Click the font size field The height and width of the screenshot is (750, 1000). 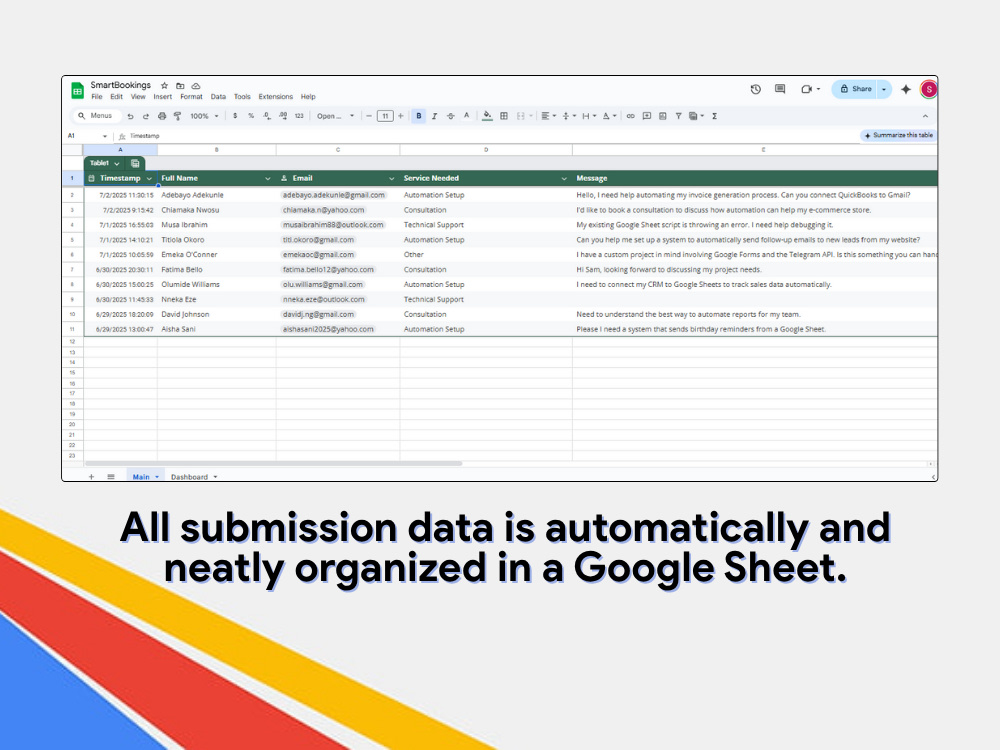385,116
